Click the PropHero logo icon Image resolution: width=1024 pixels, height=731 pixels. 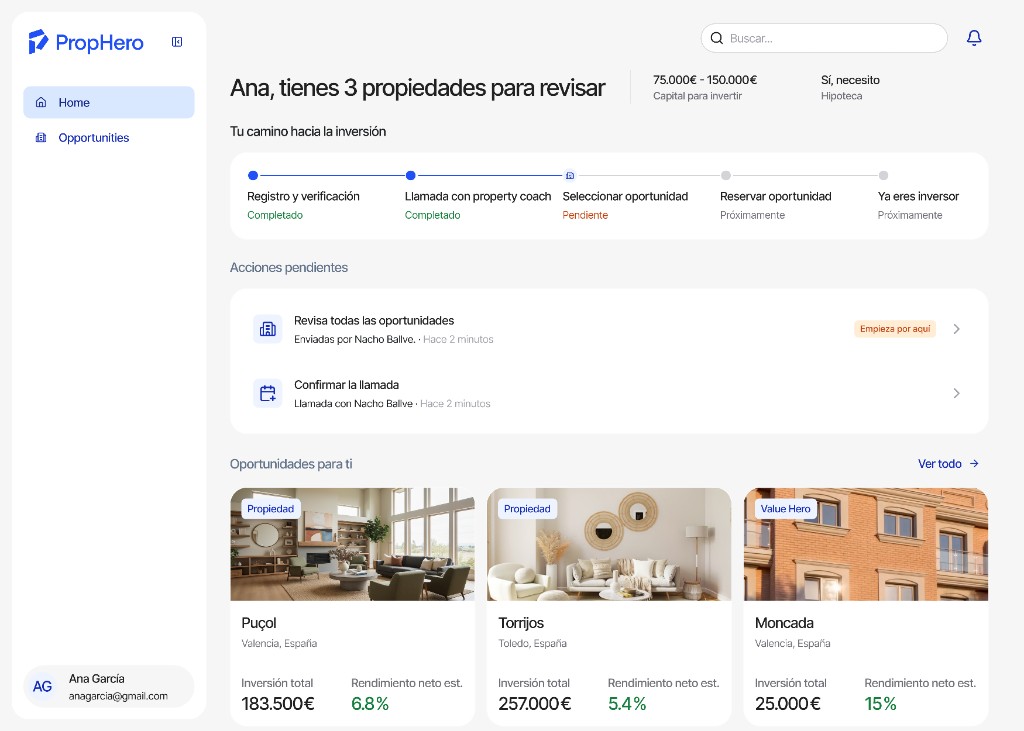click(x=38, y=41)
